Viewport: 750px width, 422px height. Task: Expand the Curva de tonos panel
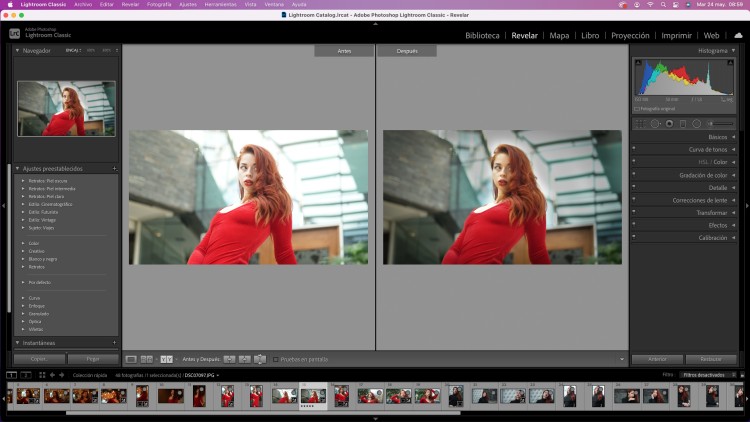point(733,149)
